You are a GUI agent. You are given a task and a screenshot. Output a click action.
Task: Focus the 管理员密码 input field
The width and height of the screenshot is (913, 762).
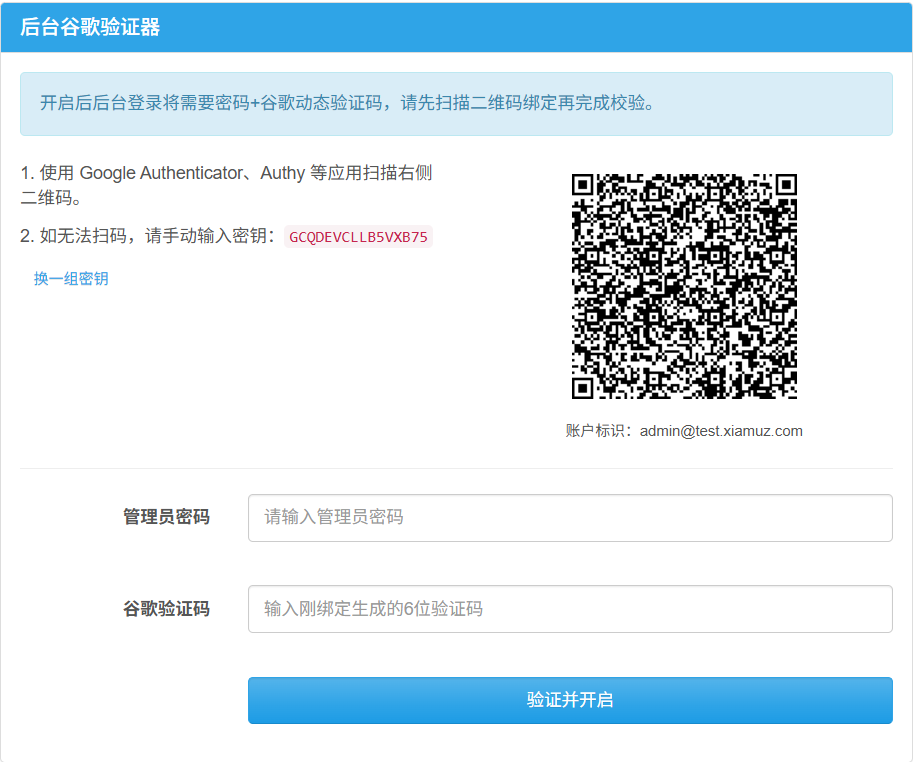[569, 518]
